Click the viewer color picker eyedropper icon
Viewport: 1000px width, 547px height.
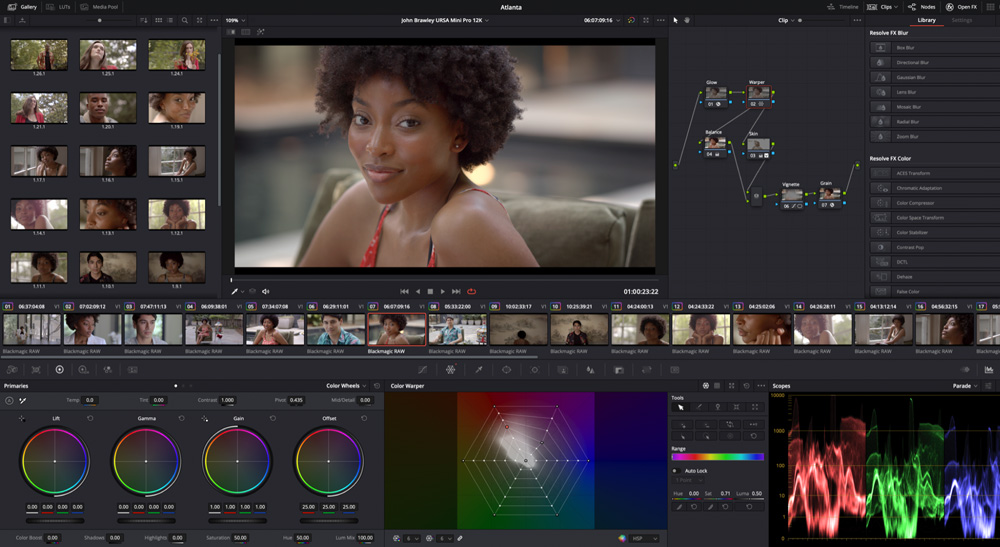click(235, 291)
